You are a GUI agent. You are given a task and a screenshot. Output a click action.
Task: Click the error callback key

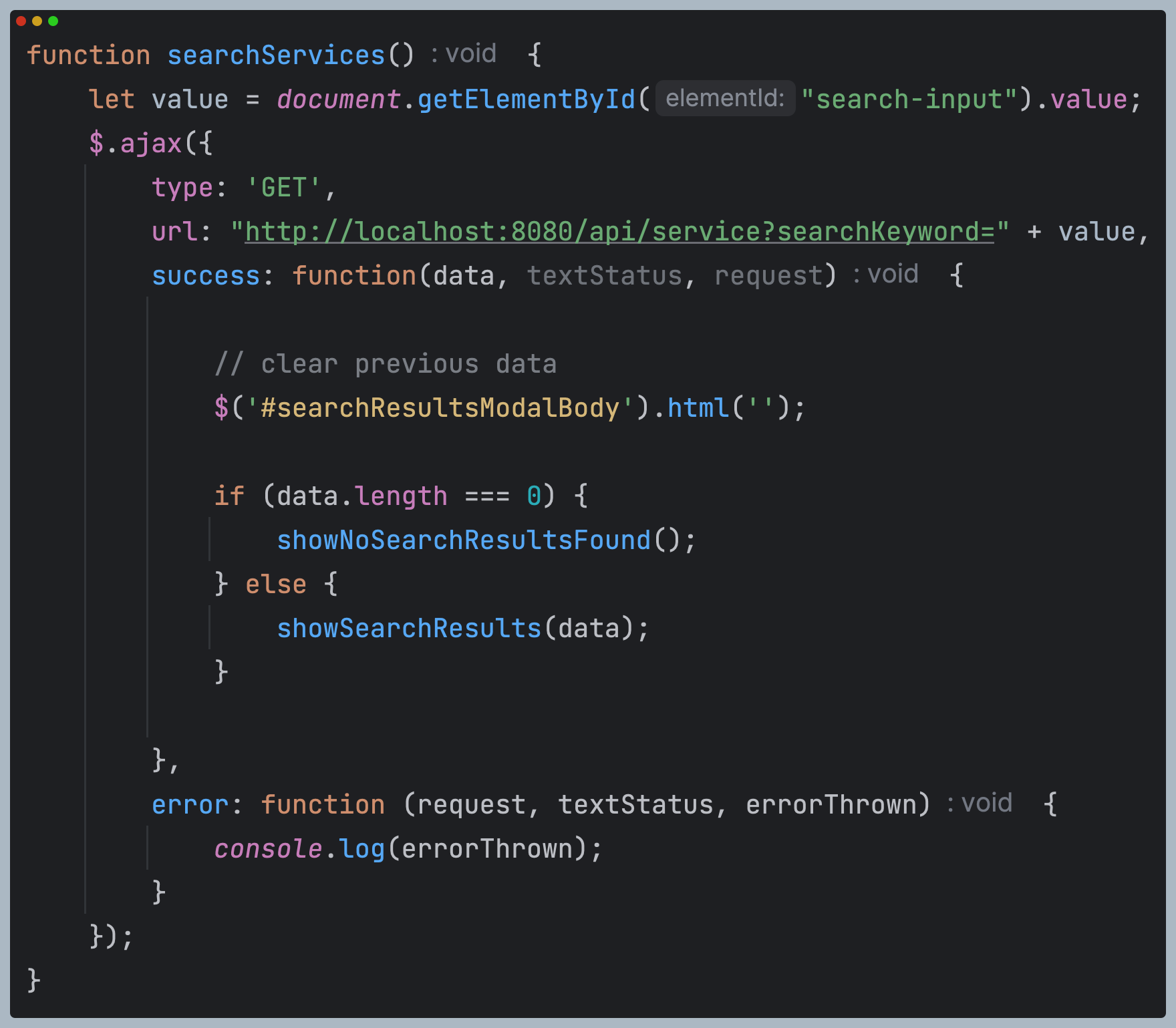click(x=190, y=805)
